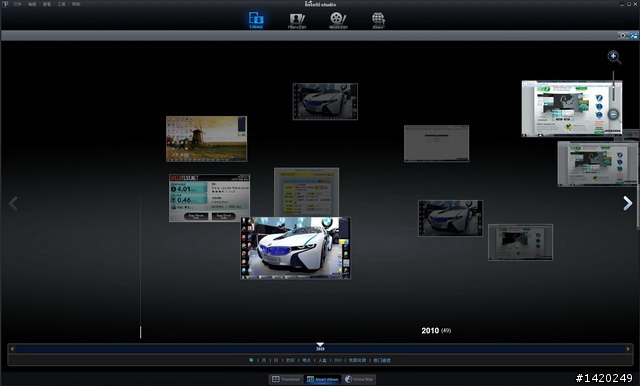This screenshot has width=640, height=386.
Task: Switch to Smart Album view
Action: coord(322,379)
